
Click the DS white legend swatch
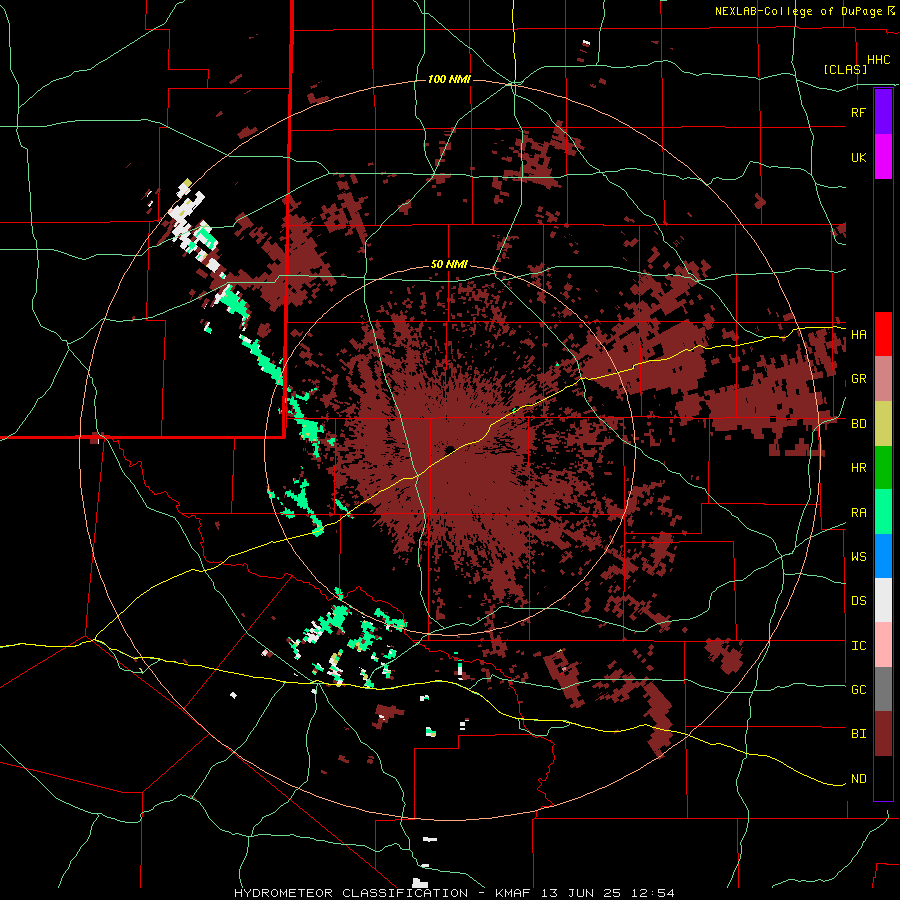883,600
